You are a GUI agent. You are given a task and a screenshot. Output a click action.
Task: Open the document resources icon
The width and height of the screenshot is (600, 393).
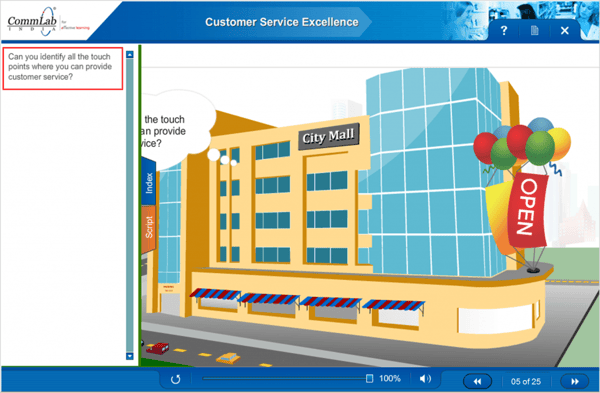[x=535, y=31]
